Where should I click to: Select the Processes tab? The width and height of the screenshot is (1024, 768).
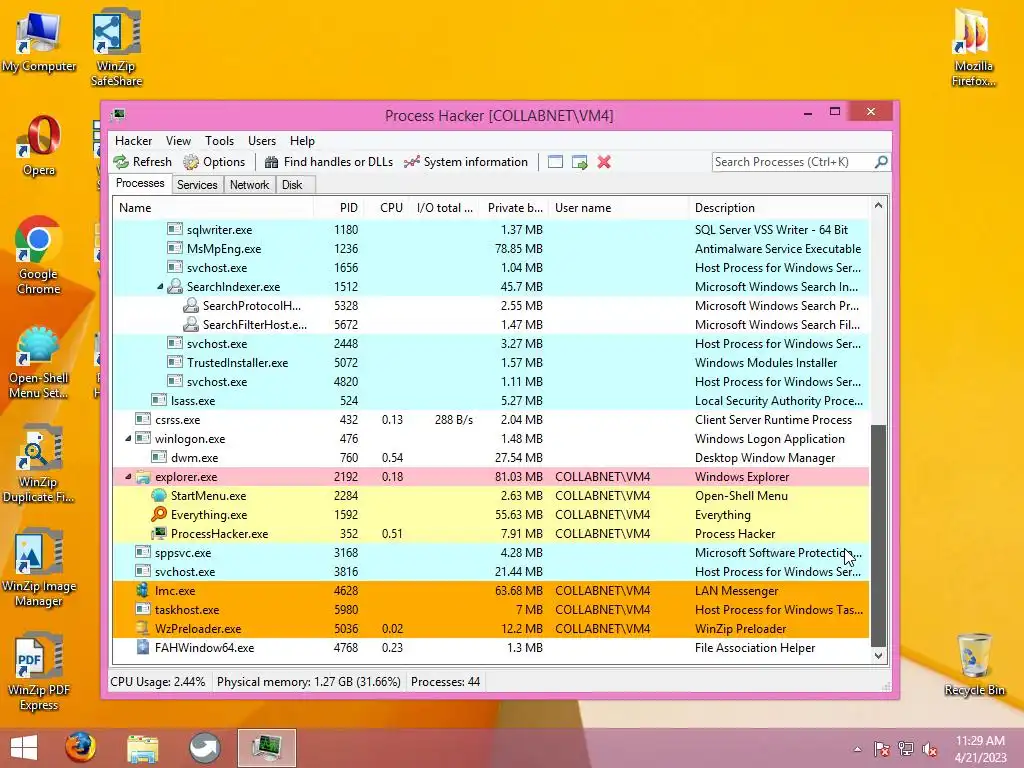(x=140, y=184)
